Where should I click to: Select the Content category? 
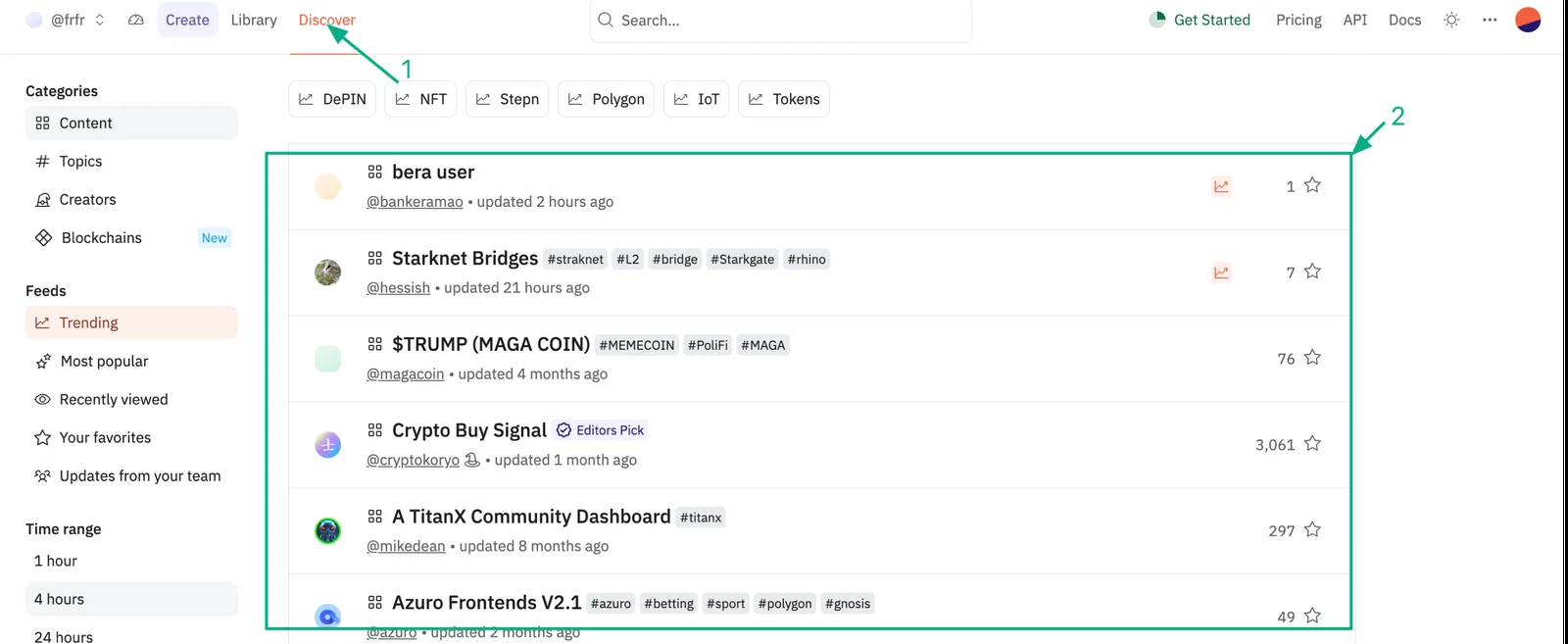tap(131, 123)
